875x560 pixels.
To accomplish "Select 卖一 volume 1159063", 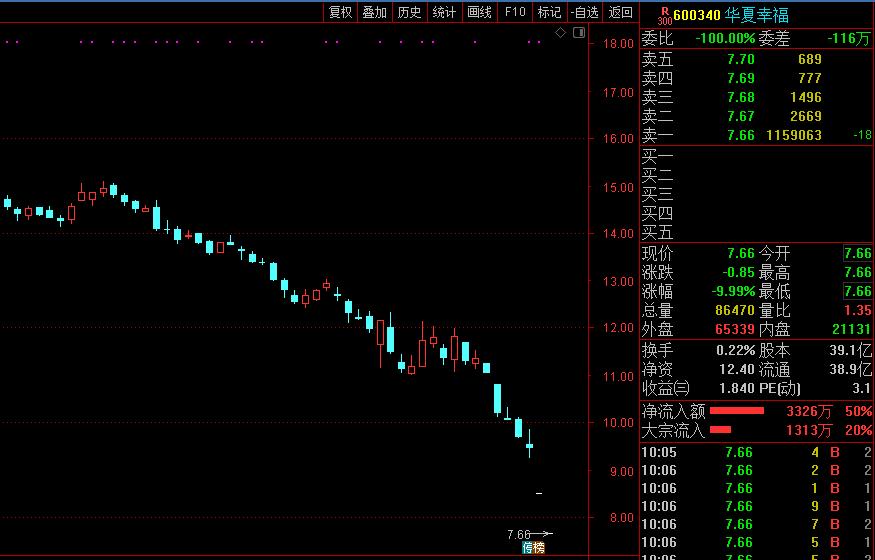I will point(794,135).
